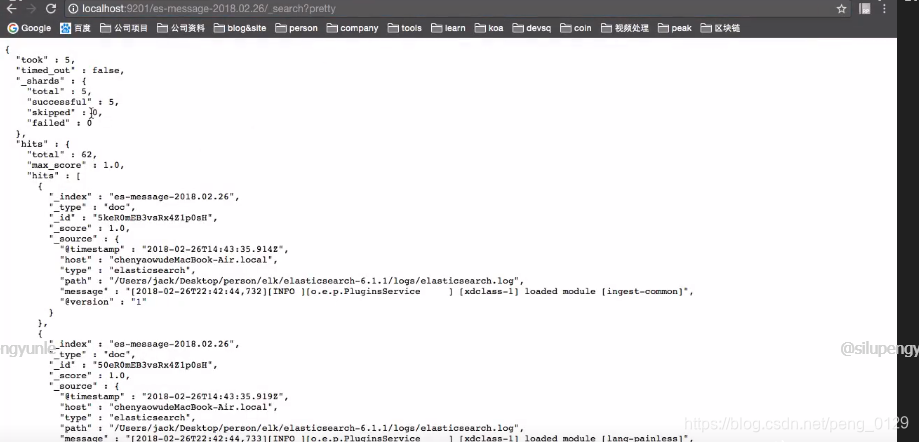The width and height of the screenshot is (919, 442).
Task: Click the "skipped" : 0 line
Action: coord(65,113)
